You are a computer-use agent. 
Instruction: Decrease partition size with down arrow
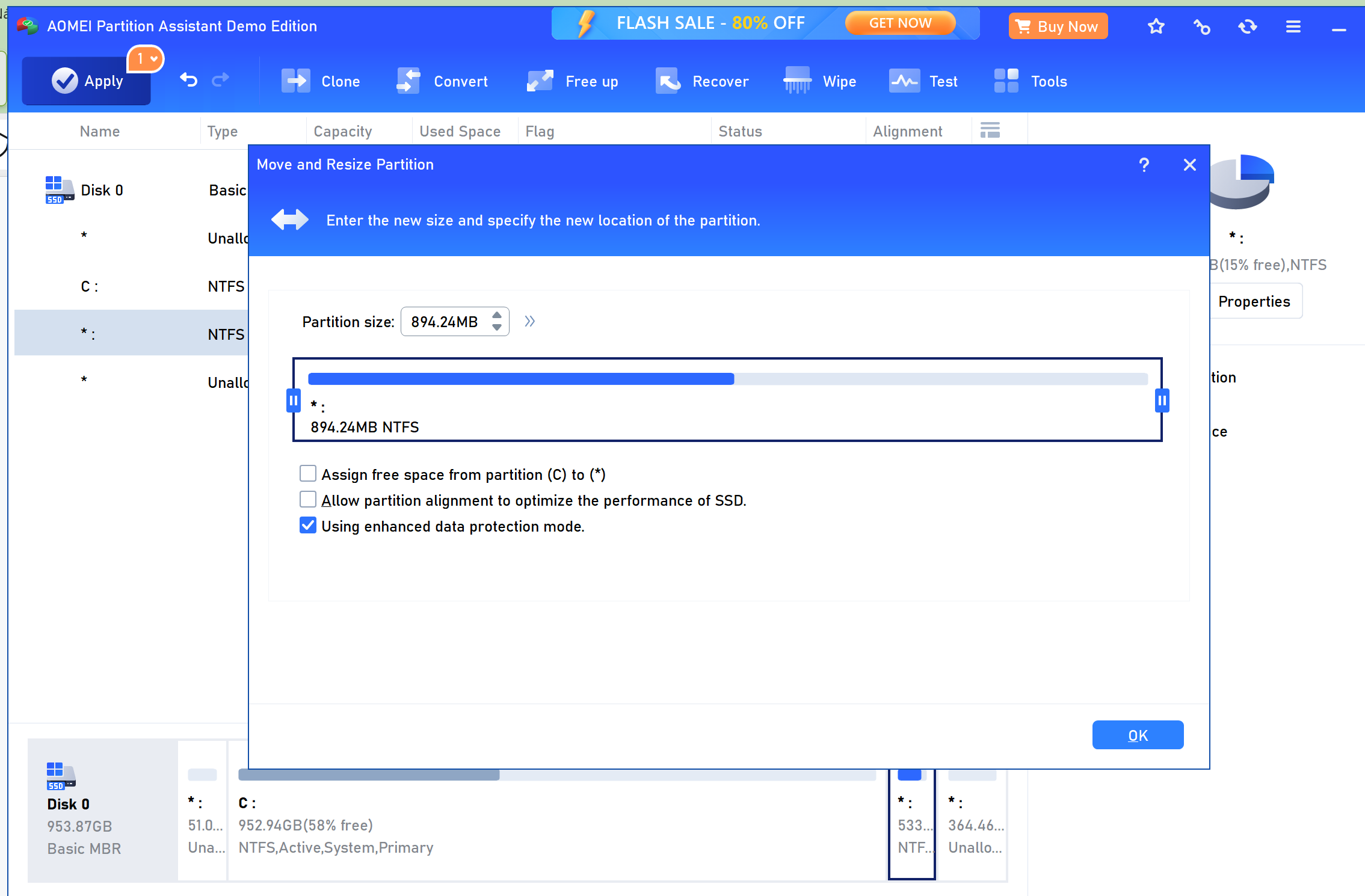tap(496, 328)
